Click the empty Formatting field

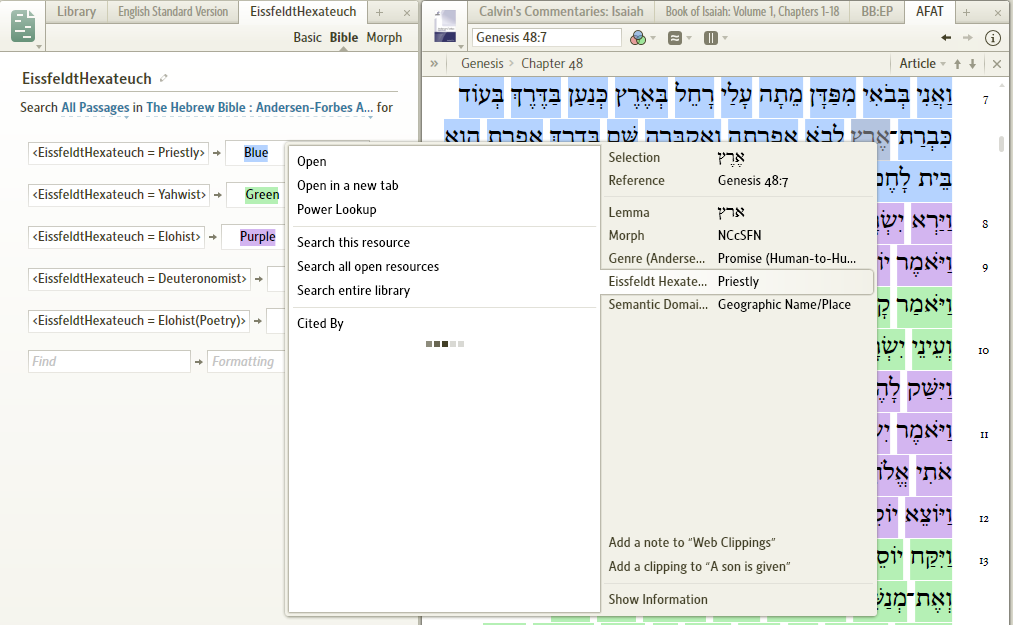coord(245,362)
